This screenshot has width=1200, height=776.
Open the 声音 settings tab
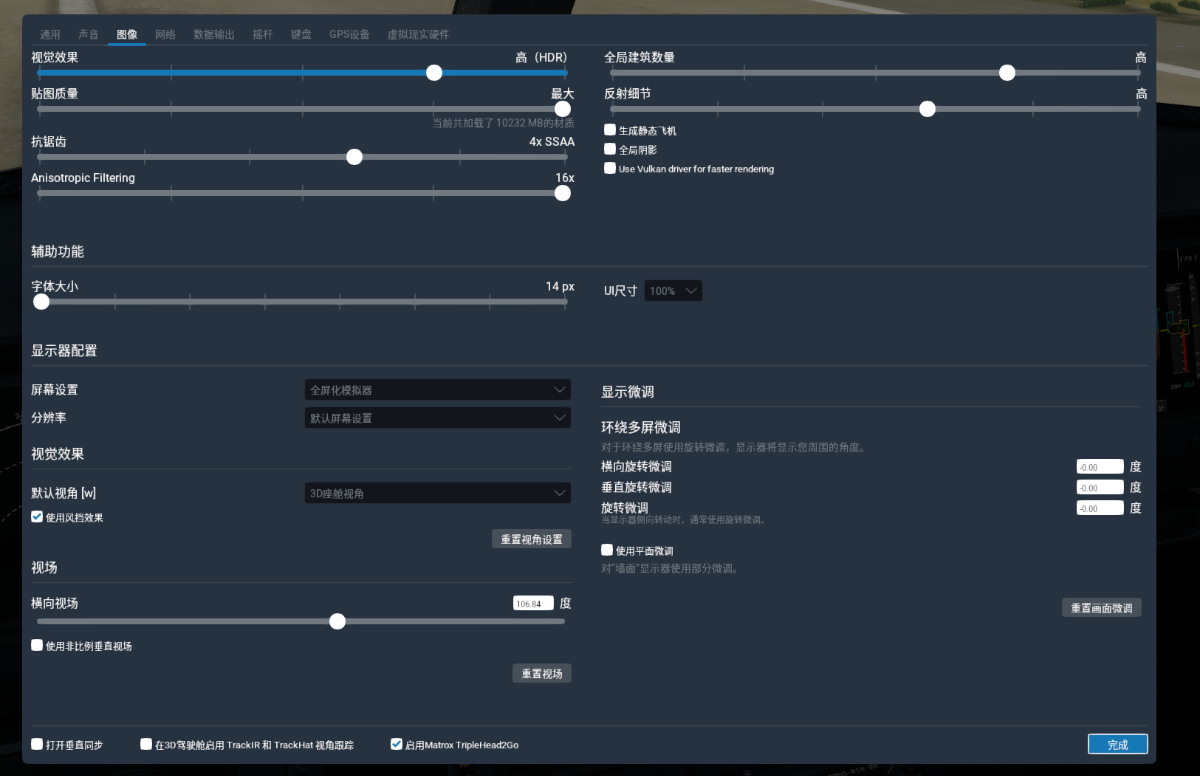click(x=89, y=34)
